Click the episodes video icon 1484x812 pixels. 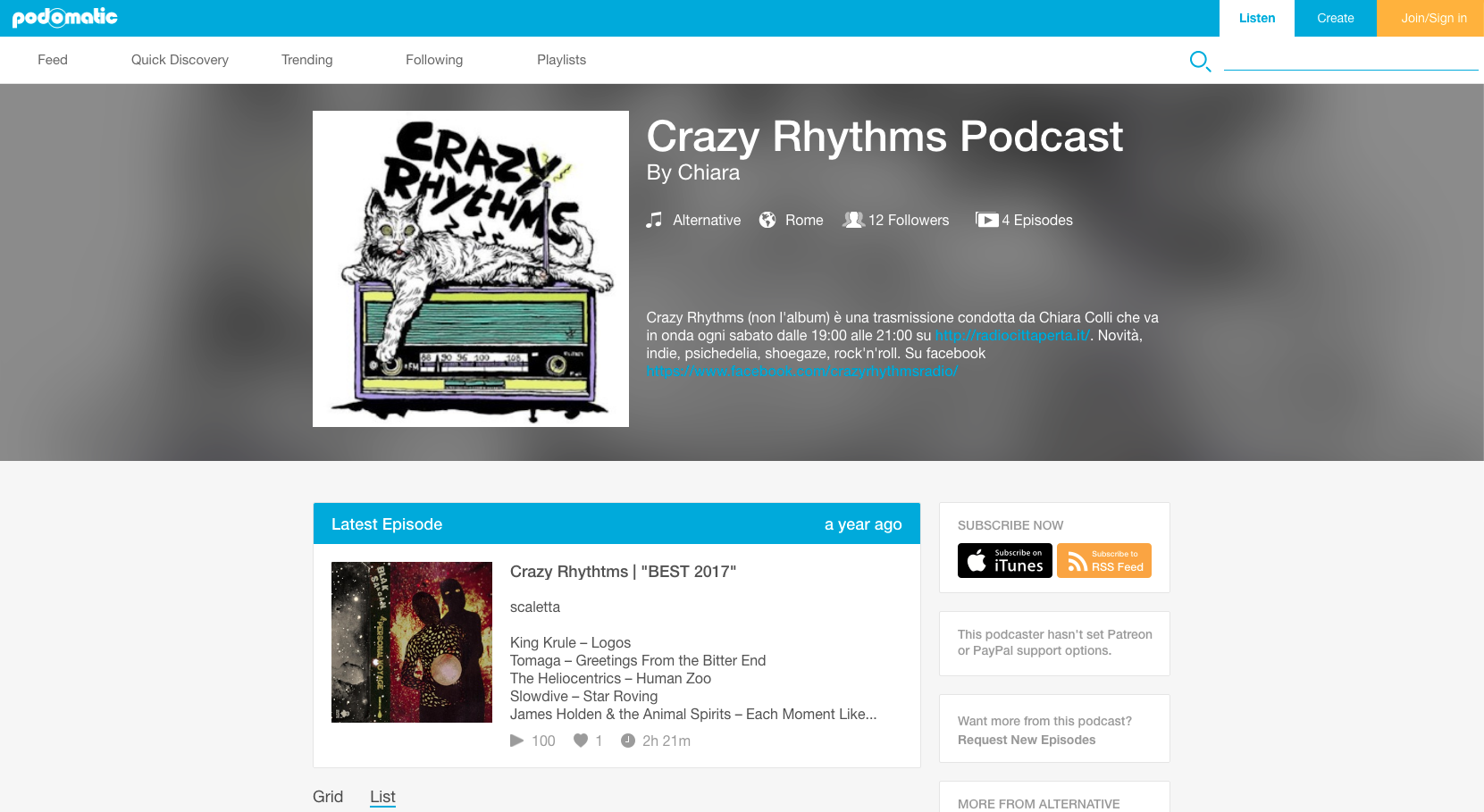tap(986, 220)
